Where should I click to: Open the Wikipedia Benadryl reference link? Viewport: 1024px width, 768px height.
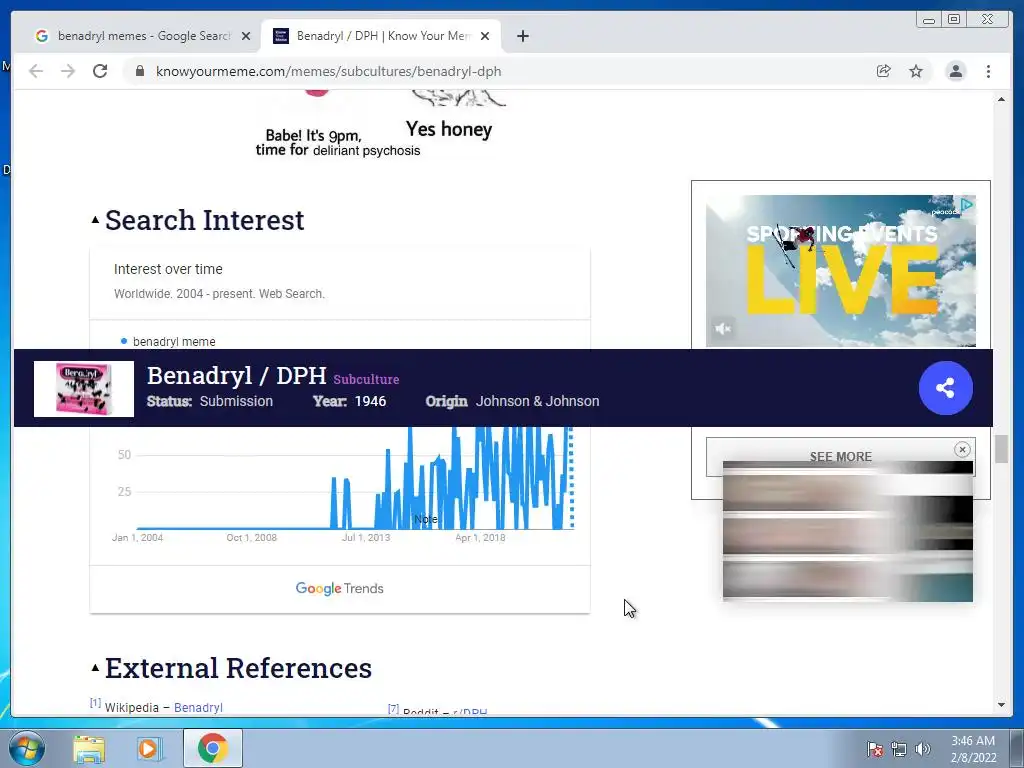pyautogui.click(x=198, y=707)
